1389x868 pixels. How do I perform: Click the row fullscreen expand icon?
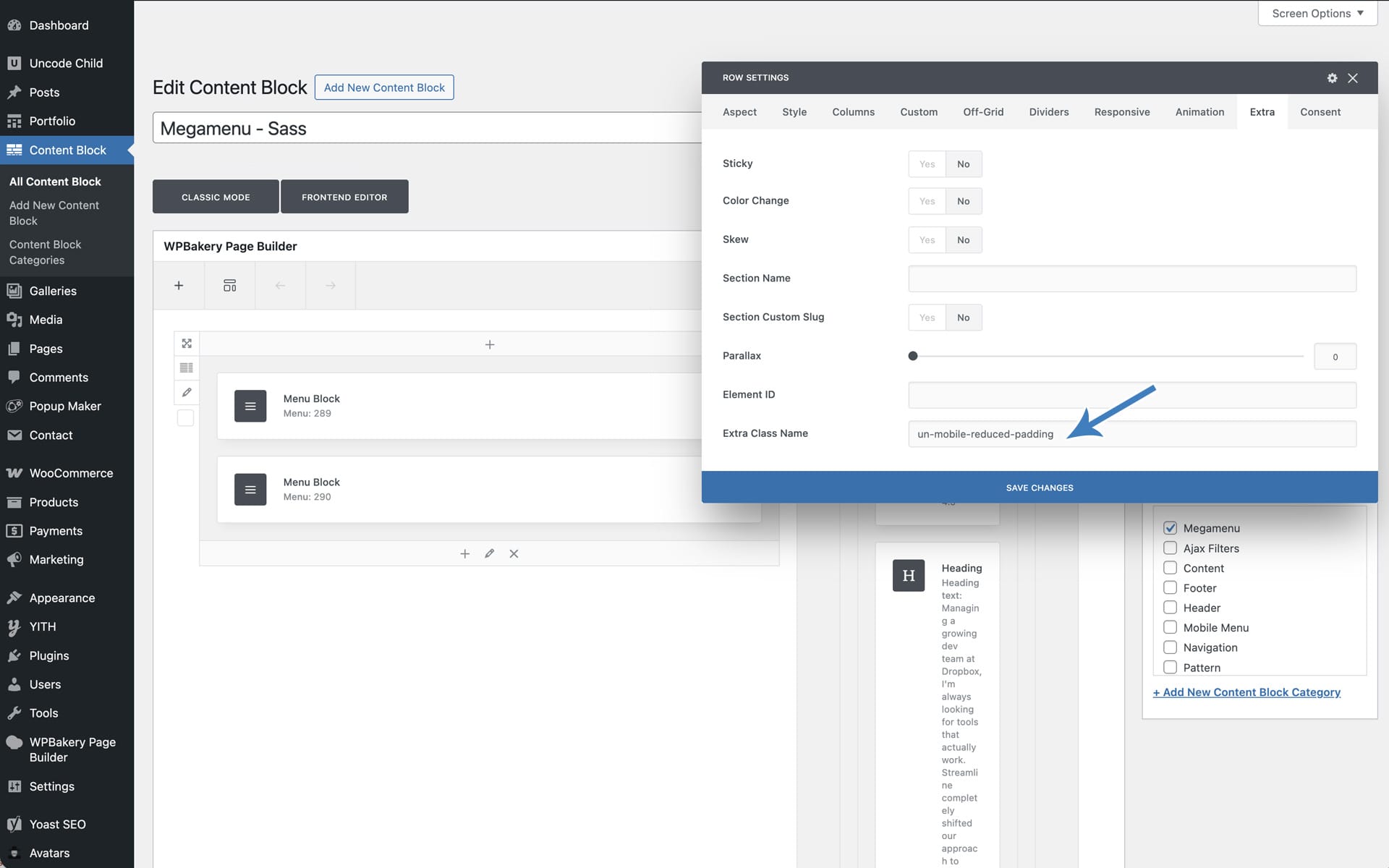[187, 344]
